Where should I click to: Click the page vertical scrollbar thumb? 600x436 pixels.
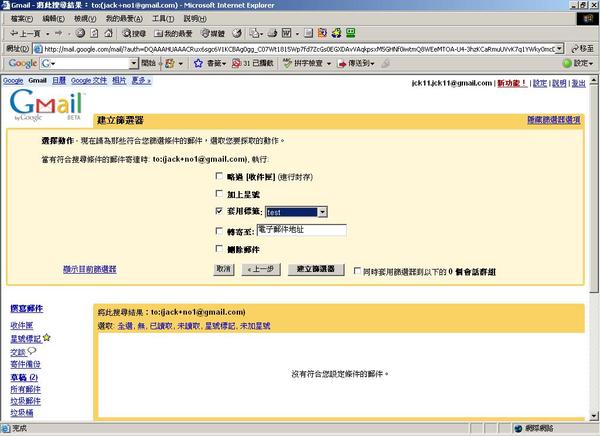[x=593, y=189]
